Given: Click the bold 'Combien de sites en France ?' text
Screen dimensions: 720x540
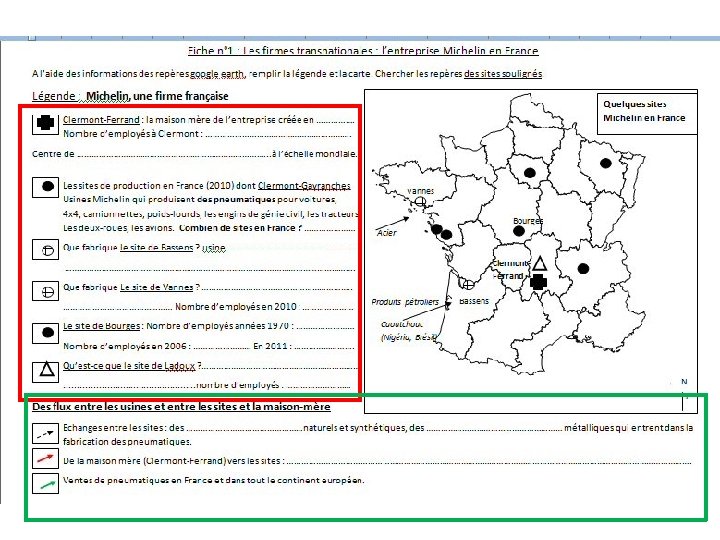Looking at the screenshot, I should coord(241,228).
